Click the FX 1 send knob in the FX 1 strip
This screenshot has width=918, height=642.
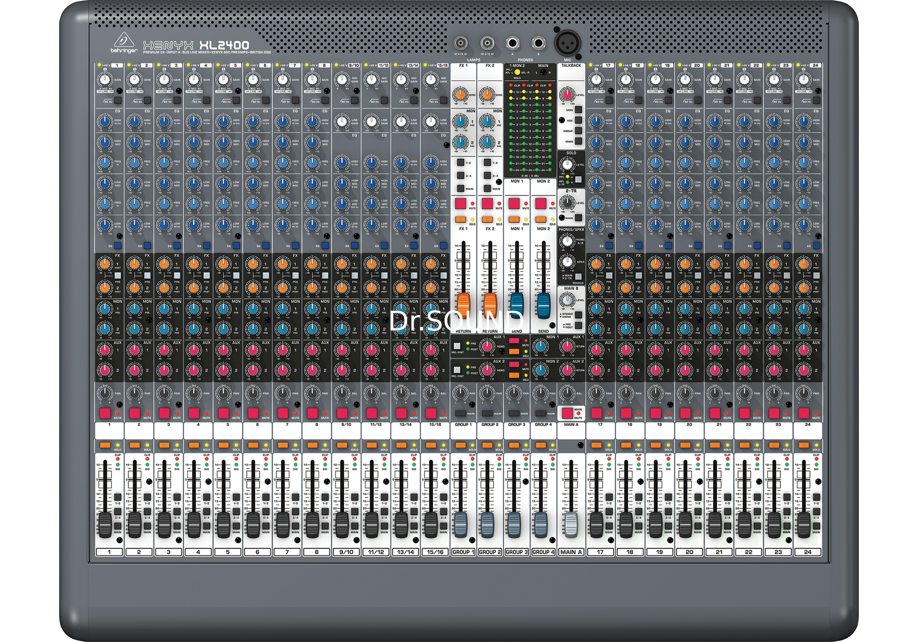461,94
